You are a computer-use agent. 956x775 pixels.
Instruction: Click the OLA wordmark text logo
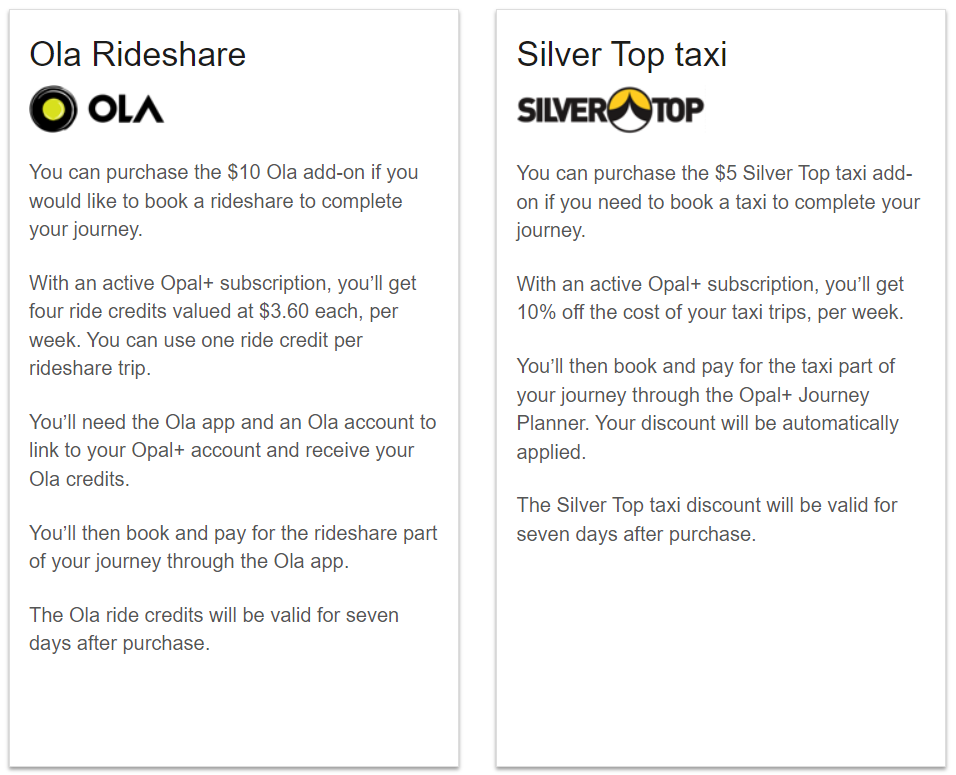click(x=126, y=110)
